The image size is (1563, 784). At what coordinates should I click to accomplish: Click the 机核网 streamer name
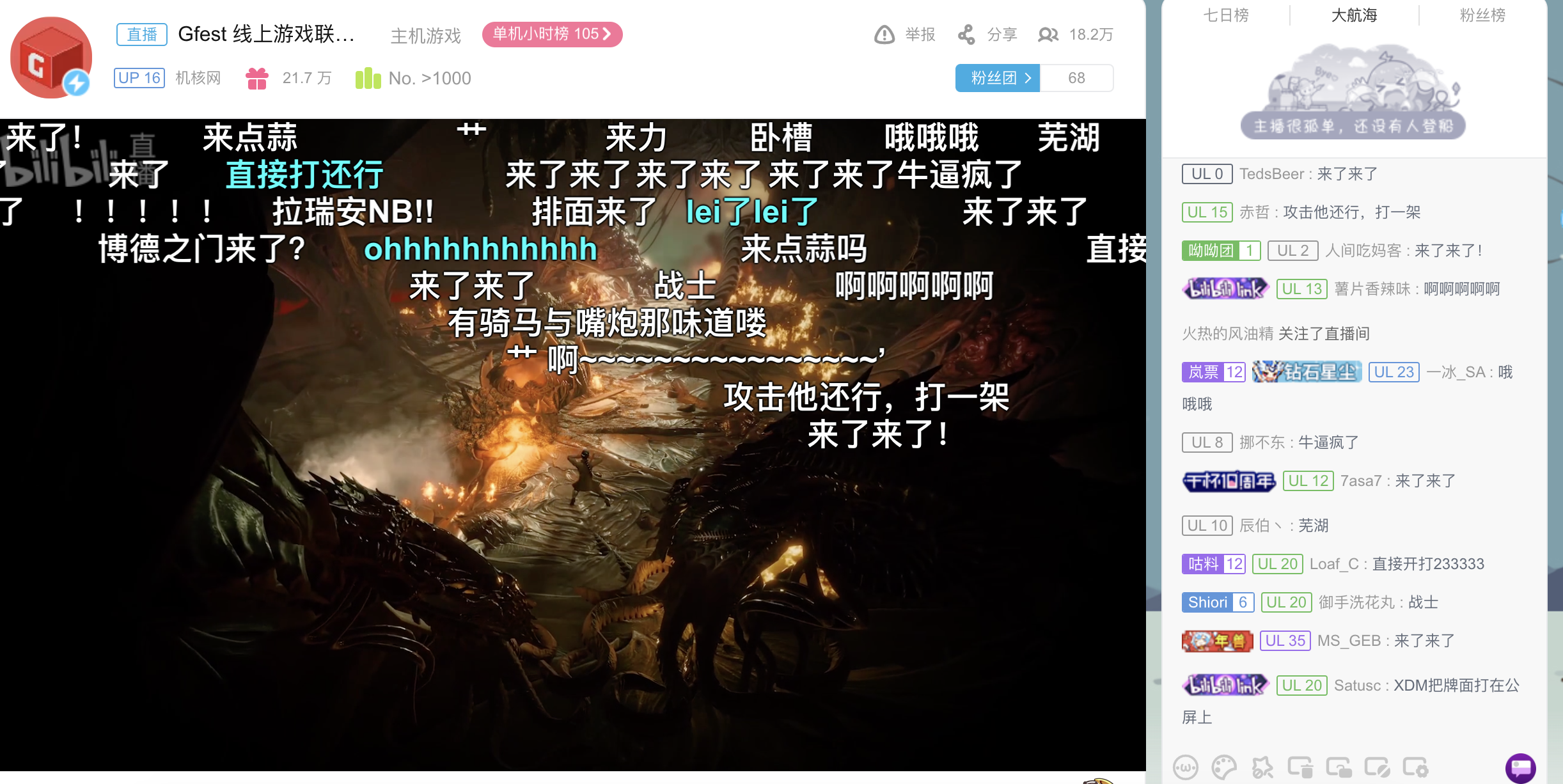coord(198,78)
